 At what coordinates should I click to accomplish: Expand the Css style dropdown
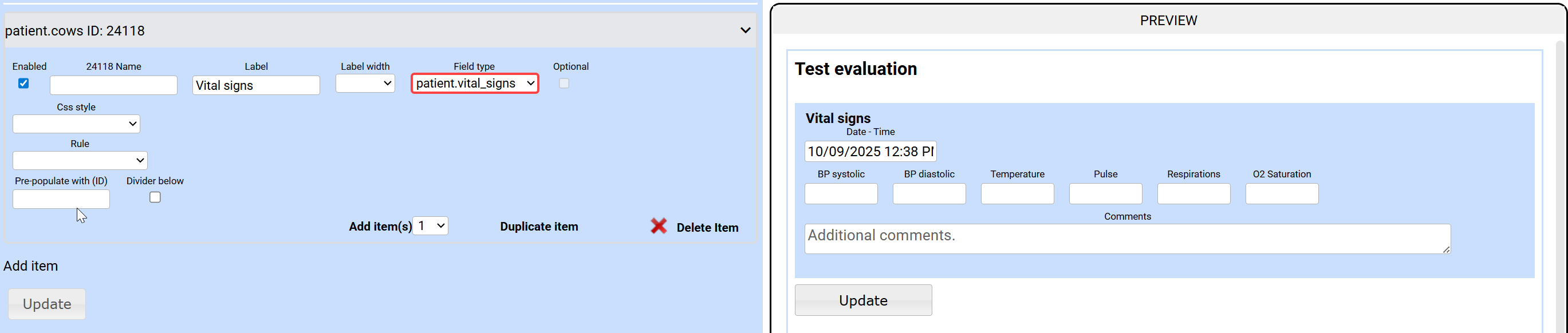(x=76, y=124)
